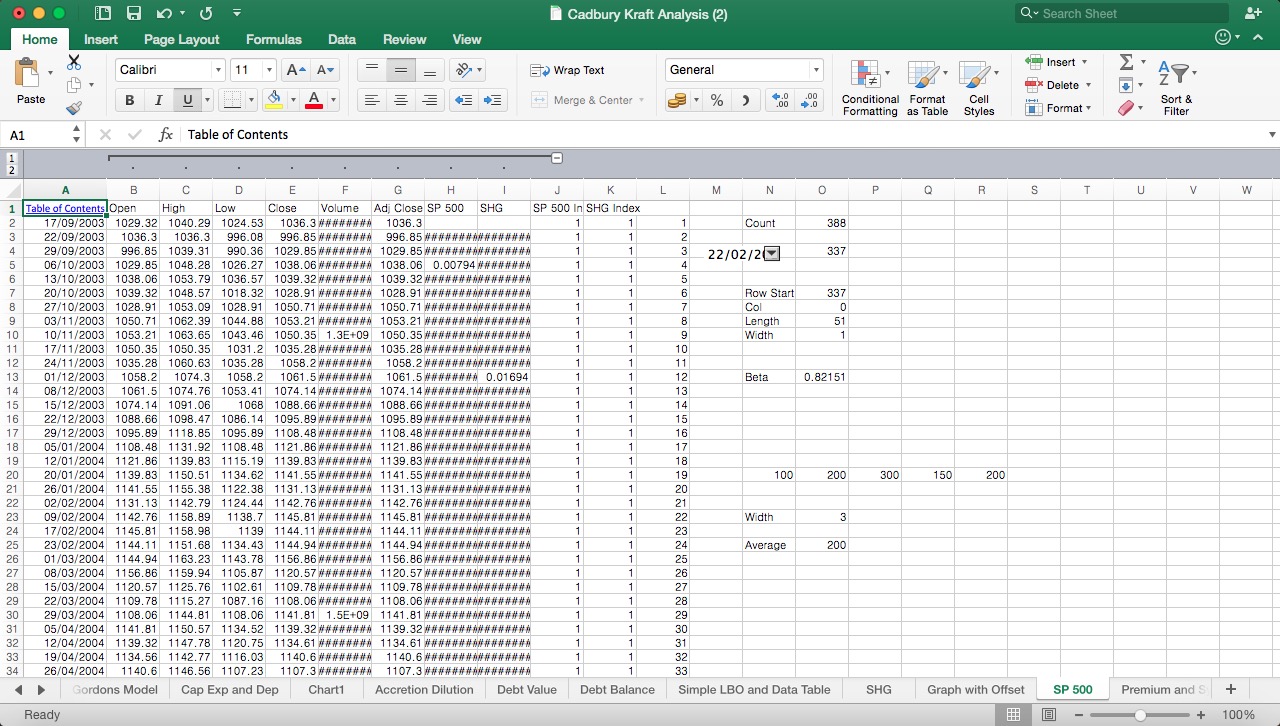Click the Sort & Filter icon

[x=1176, y=87]
